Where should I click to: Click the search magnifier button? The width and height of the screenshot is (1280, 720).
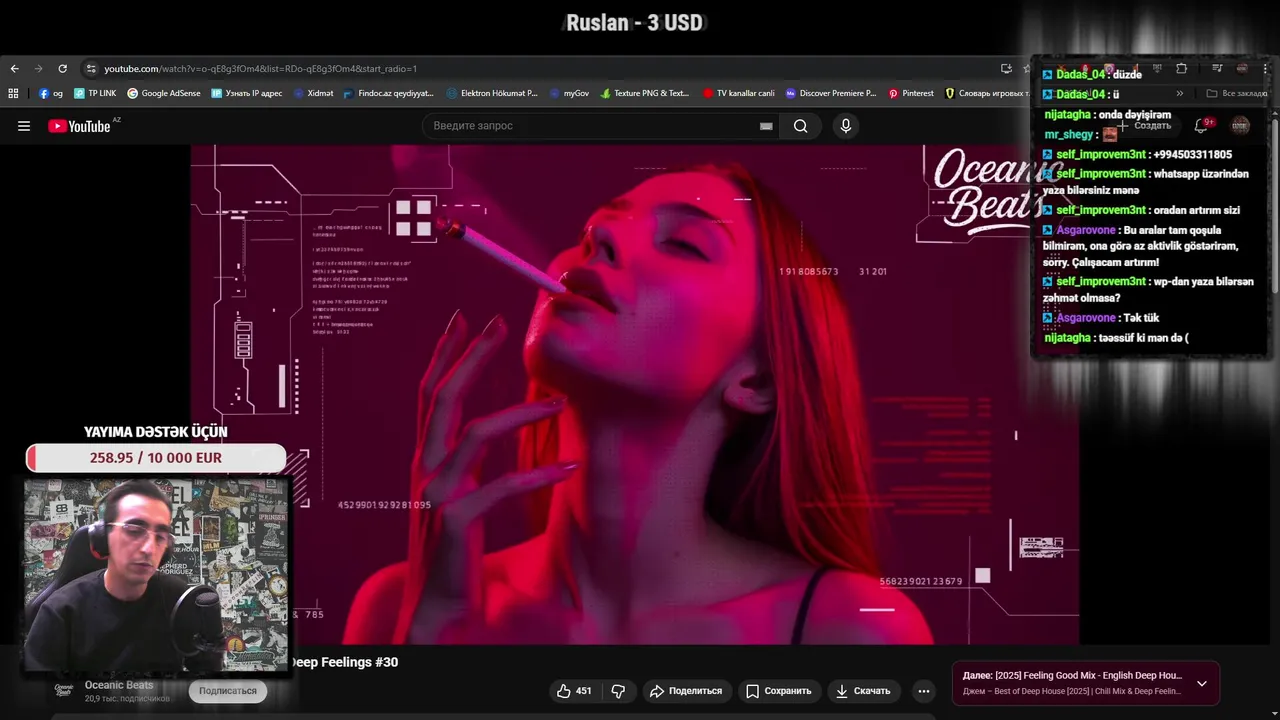[801, 126]
